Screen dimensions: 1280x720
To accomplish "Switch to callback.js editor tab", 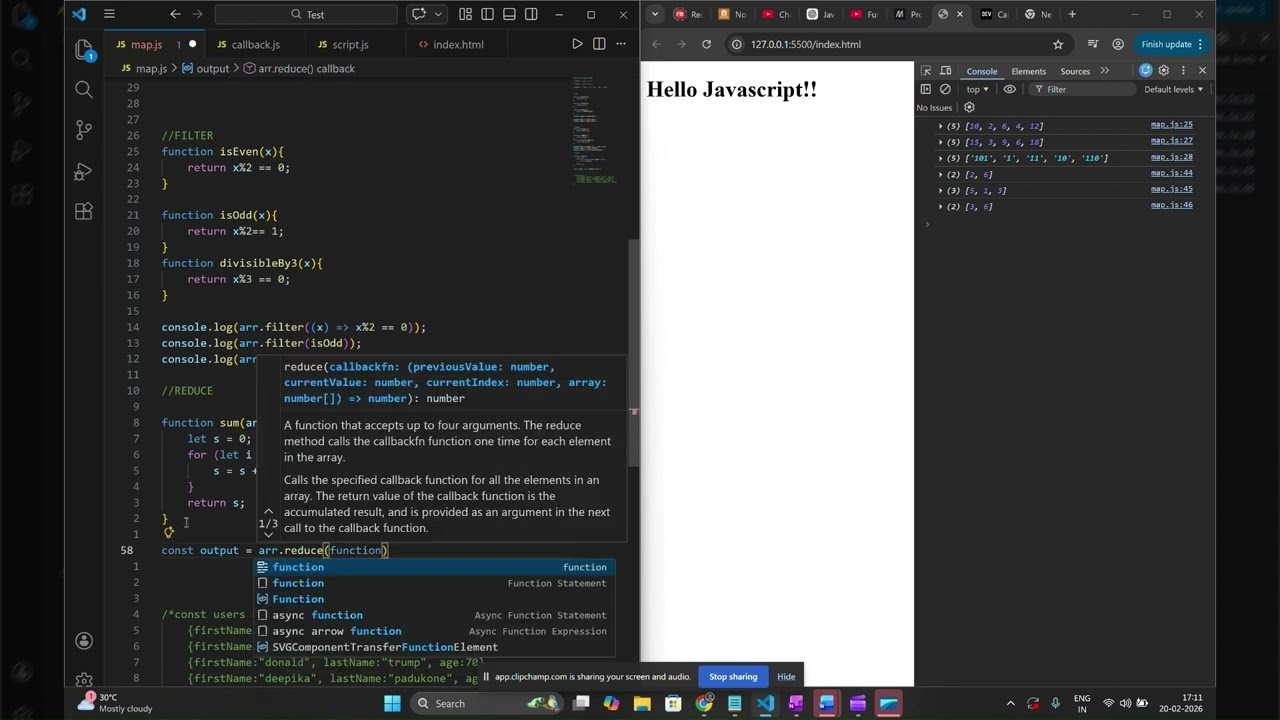I will (255, 44).
